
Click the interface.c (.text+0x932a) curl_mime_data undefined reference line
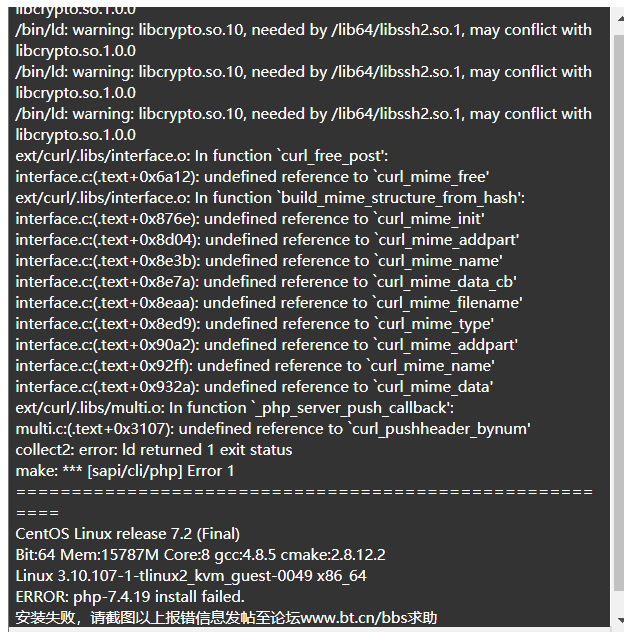[254, 387]
